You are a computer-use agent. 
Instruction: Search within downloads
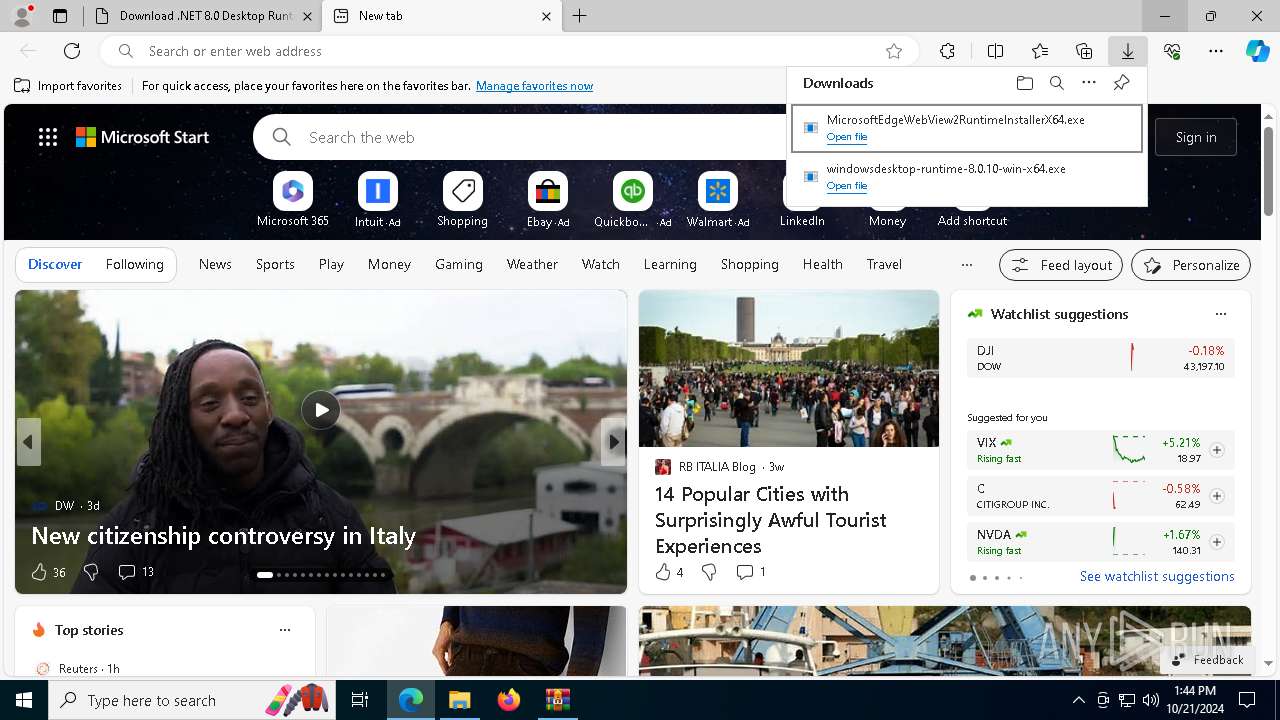pyautogui.click(x=1056, y=83)
